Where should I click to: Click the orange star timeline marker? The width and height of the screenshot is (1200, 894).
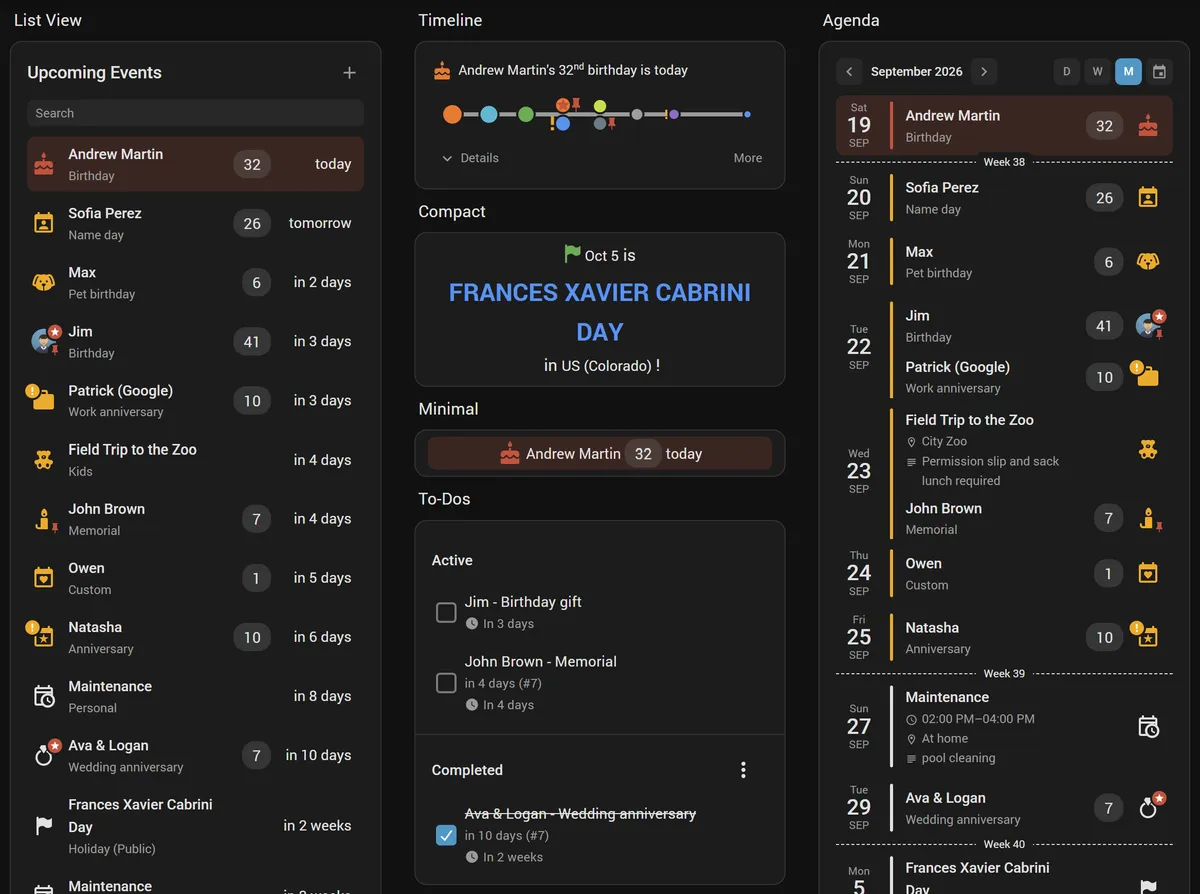563,104
